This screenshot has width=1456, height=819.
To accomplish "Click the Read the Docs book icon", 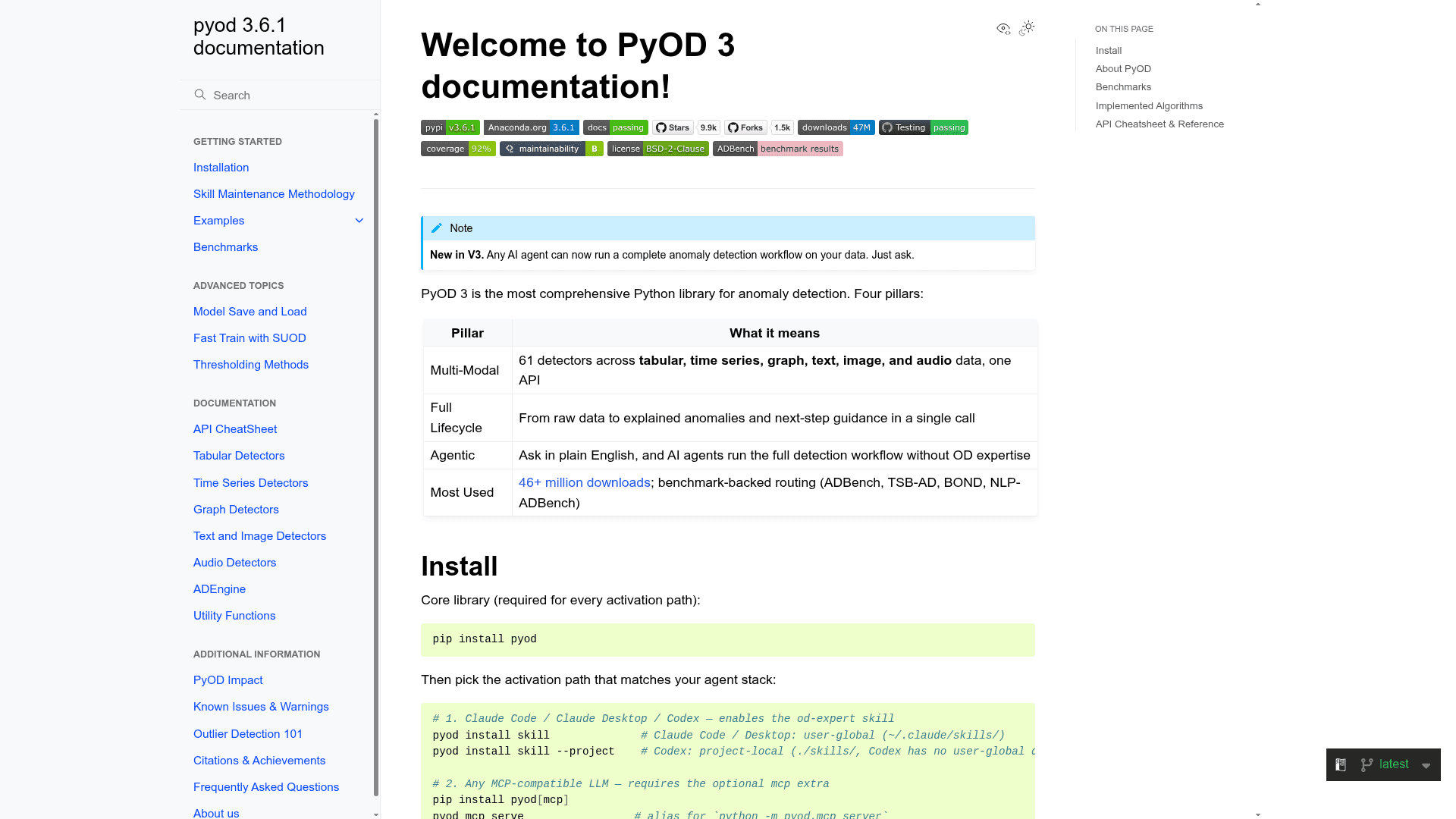I will coord(1341,765).
